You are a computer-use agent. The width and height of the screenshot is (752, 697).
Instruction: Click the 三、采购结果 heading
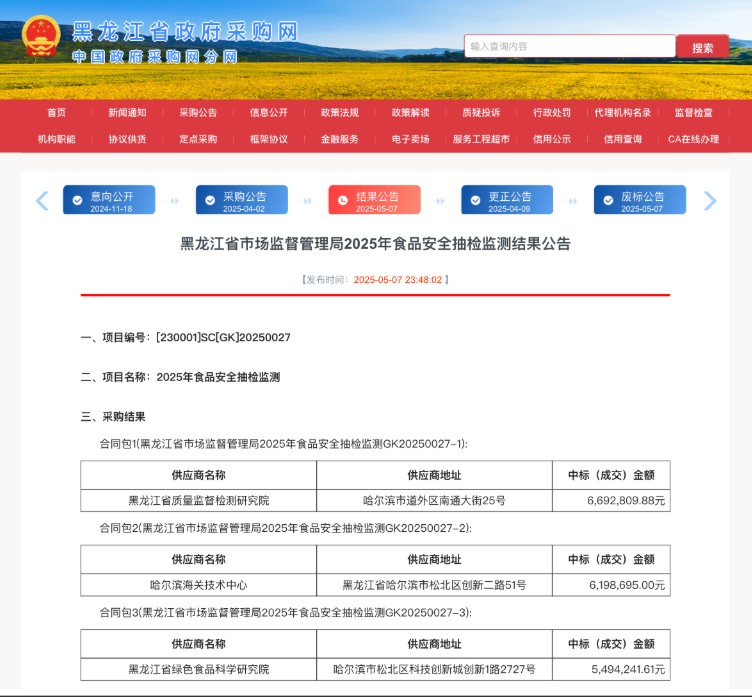coord(113,416)
